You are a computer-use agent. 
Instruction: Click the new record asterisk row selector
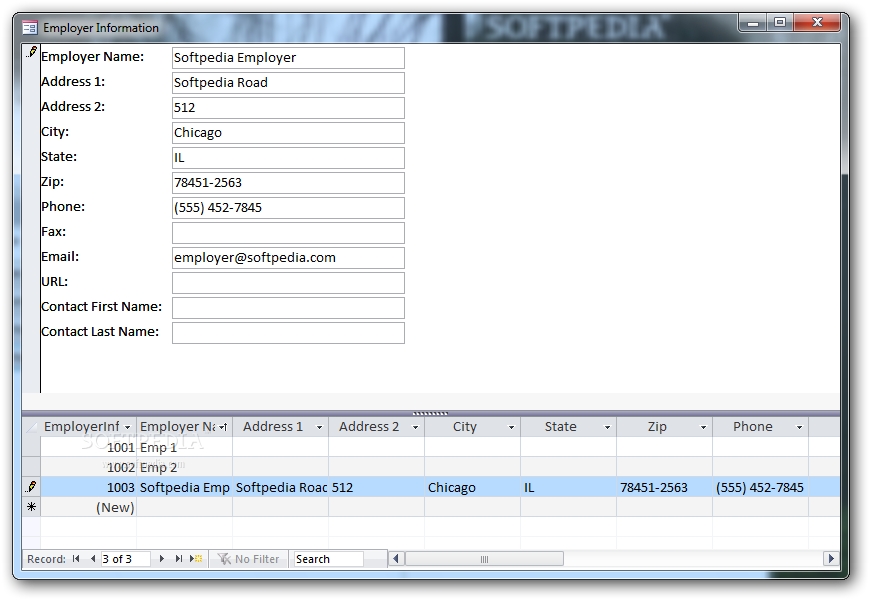coord(32,507)
